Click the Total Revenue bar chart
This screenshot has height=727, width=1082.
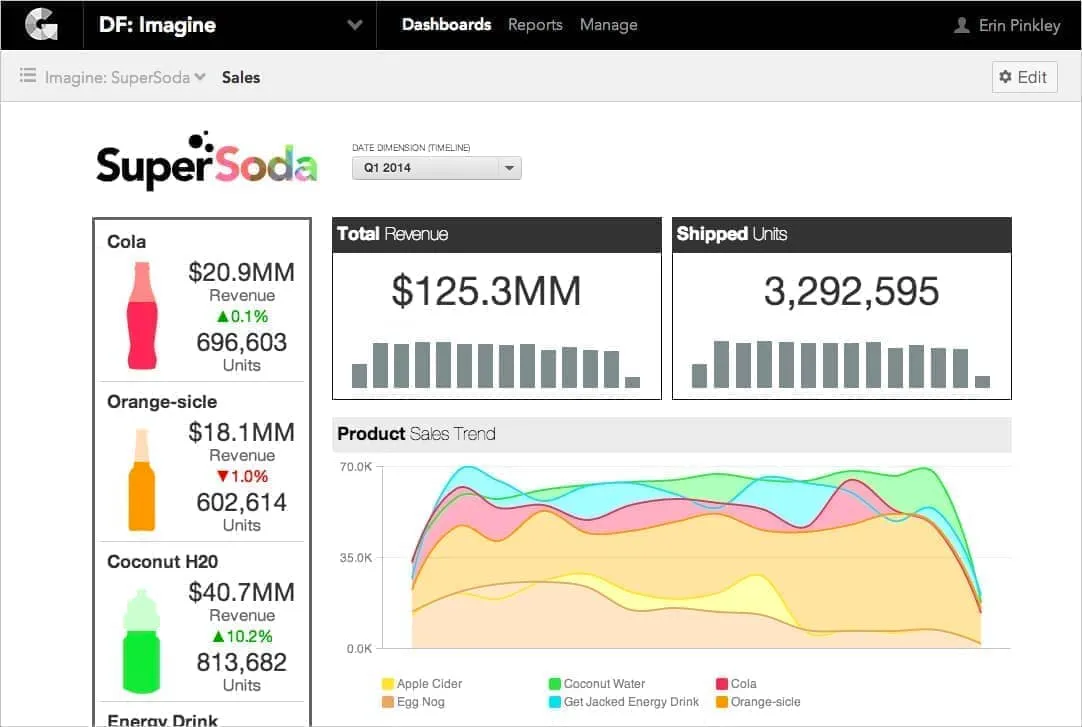pyautogui.click(x=496, y=365)
